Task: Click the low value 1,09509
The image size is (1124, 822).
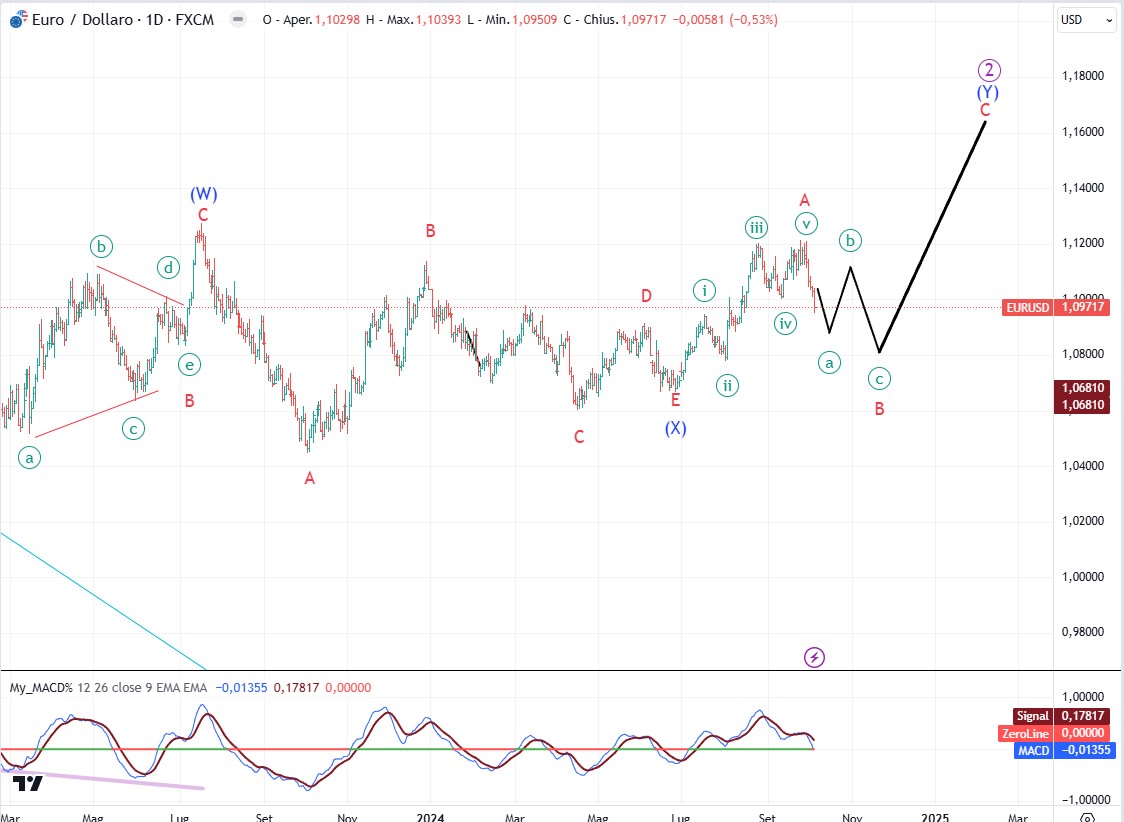Action: (534, 20)
